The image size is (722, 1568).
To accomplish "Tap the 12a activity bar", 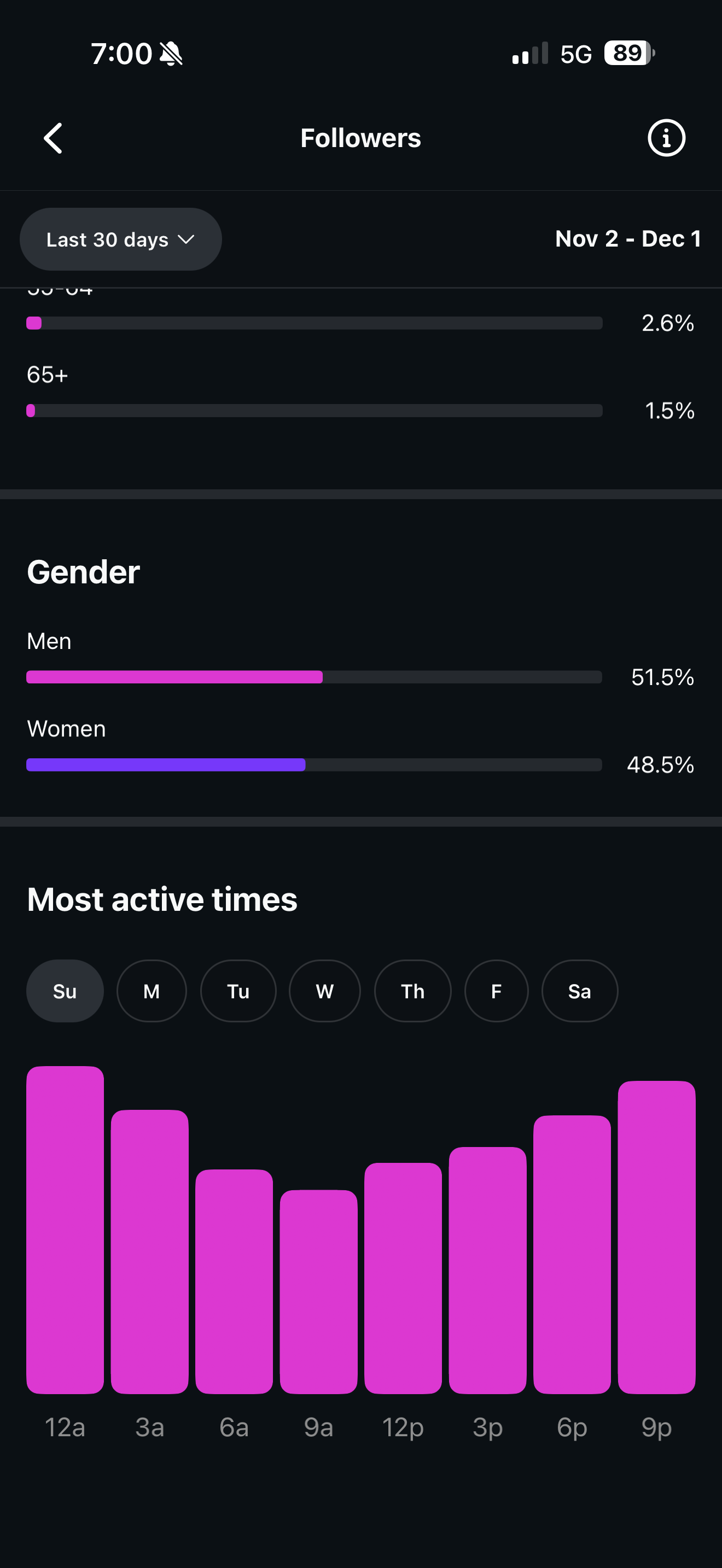I will (65, 1230).
